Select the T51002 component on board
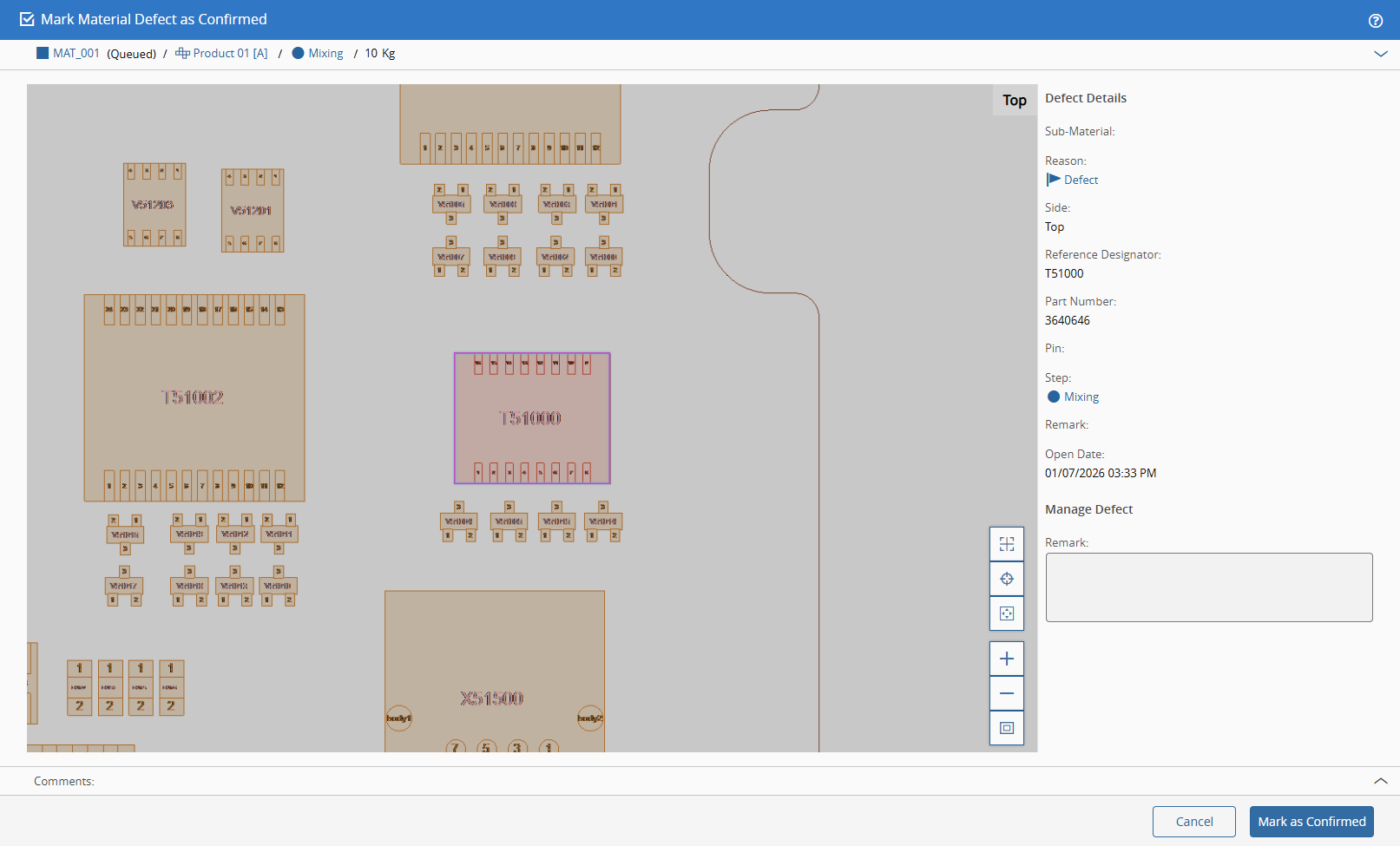The width and height of the screenshot is (1400, 846). pos(194,397)
